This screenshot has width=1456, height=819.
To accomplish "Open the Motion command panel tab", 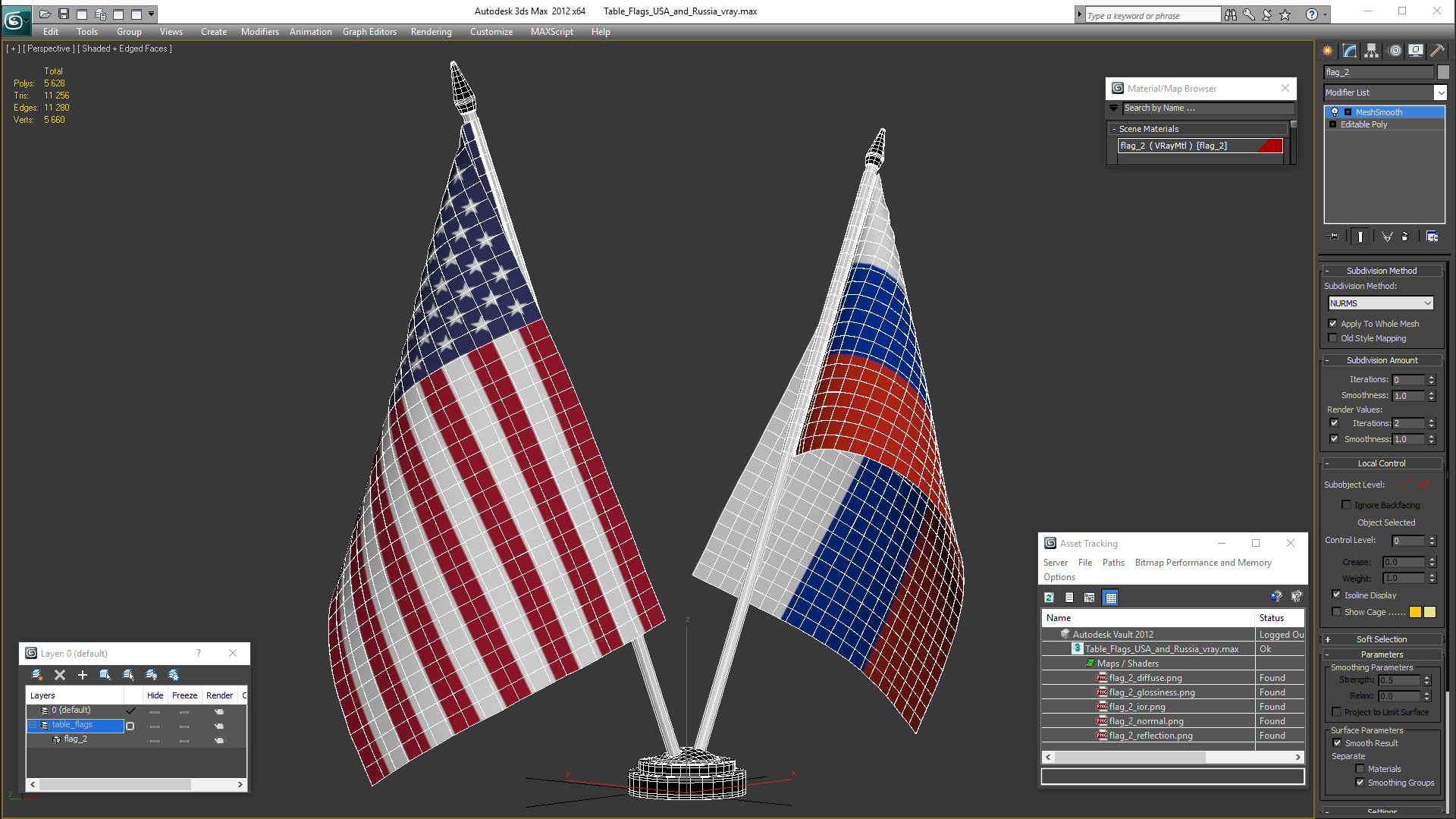I will [x=1395, y=51].
